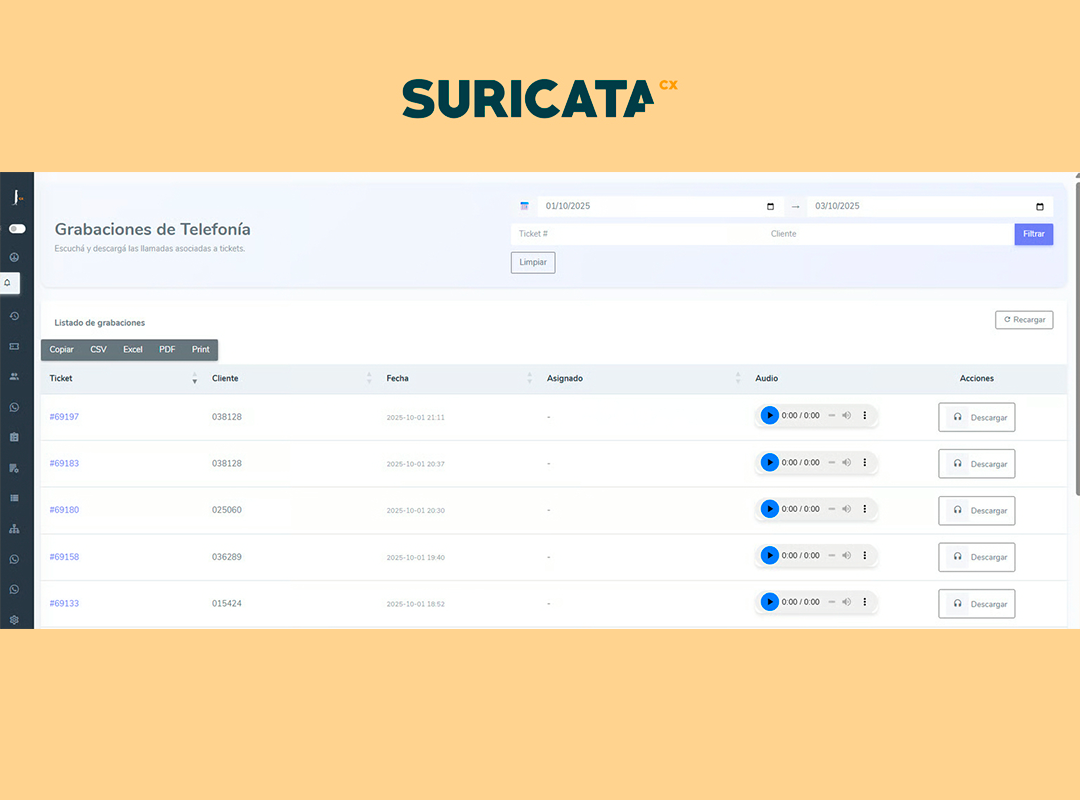This screenshot has height=800, width=1080.
Task: Play the recording for ticket #69197
Action: (769, 416)
